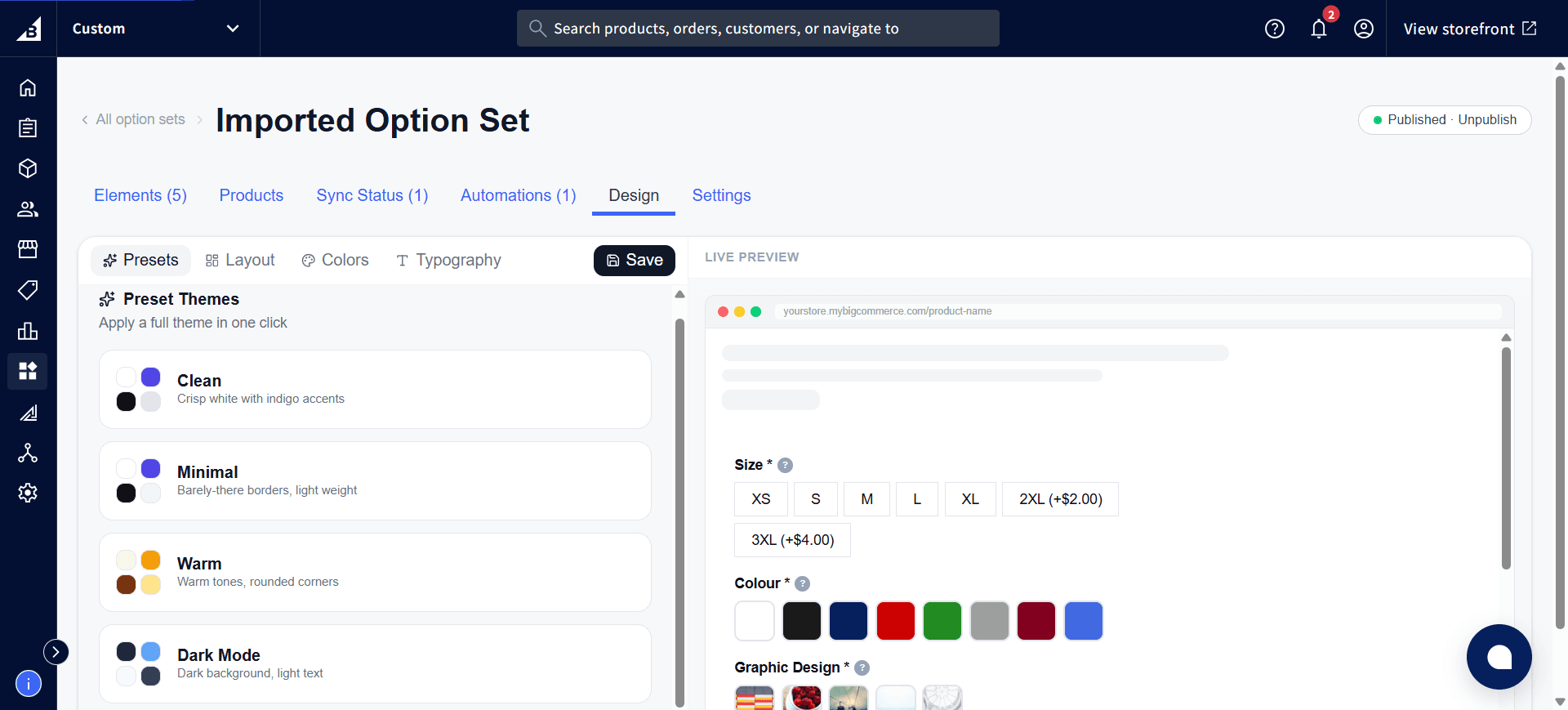Click the preset list scrollbar
The width and height of the screenshot is (1568, 710).
pyautogui.click(x=679, y=512)
